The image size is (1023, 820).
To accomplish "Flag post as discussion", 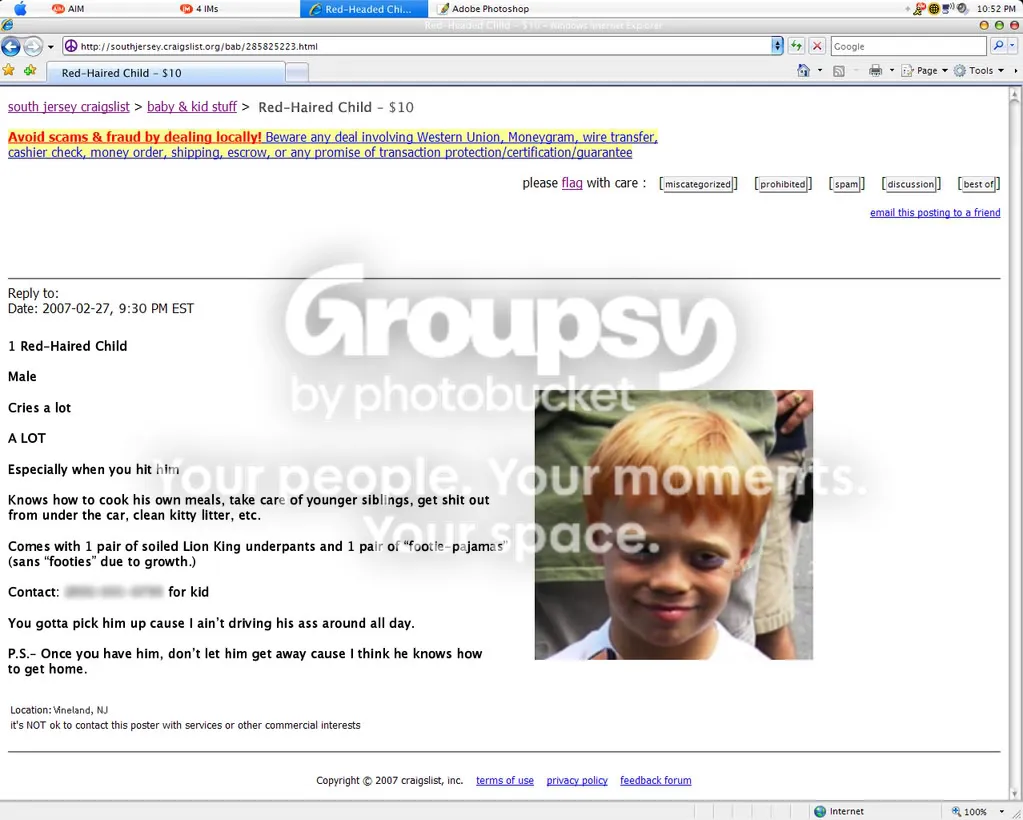I will 911,184.
